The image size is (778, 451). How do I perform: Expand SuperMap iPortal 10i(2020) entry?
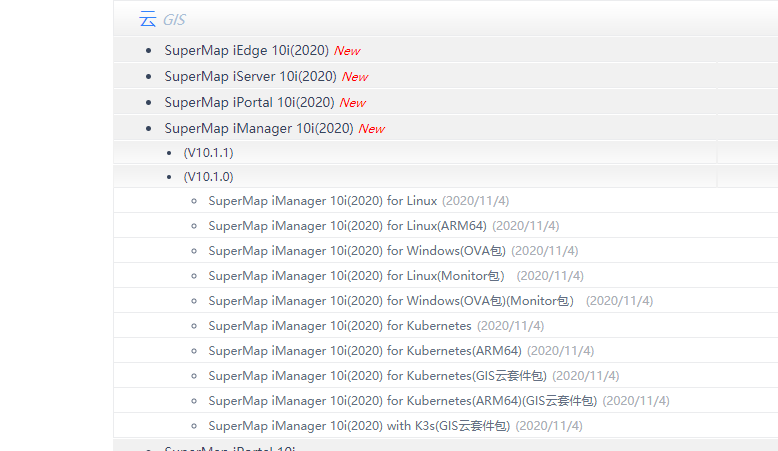(x=250, y=102)
